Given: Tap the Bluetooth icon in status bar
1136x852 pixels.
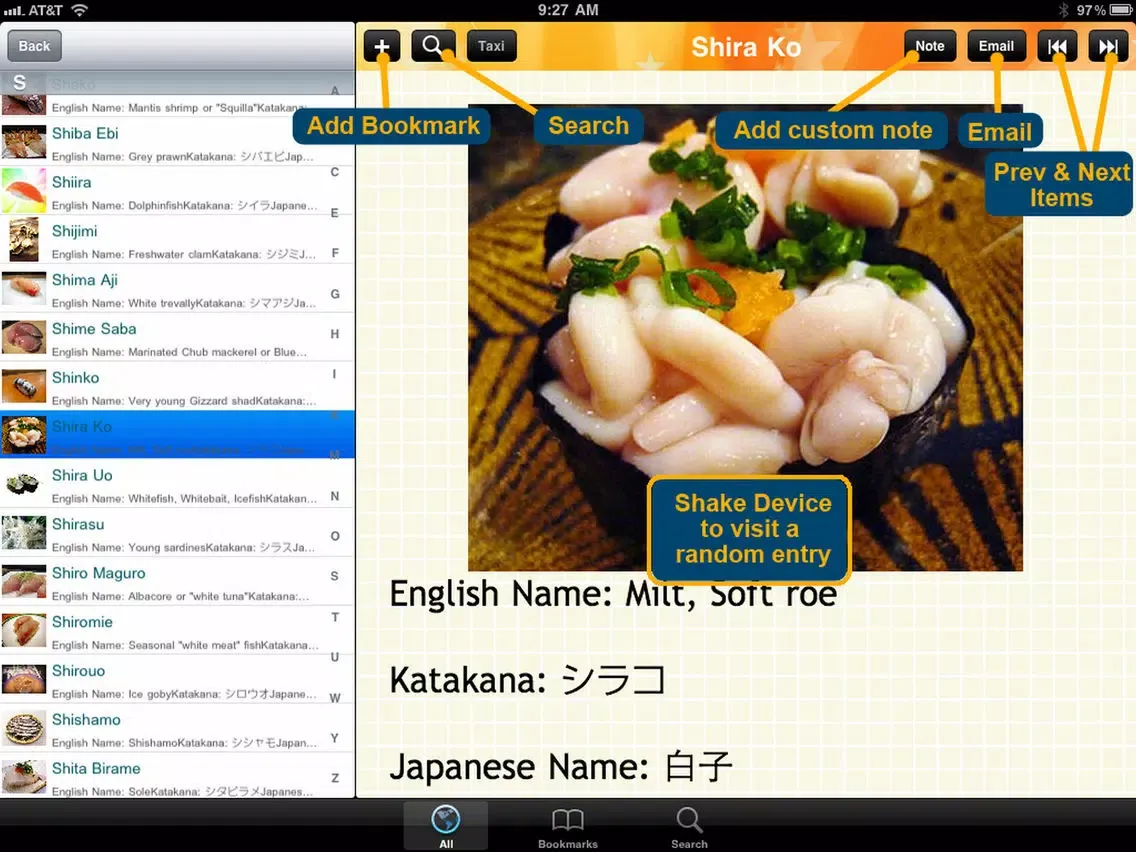Looking at the screenshot, I should (x=1063, y=10).
